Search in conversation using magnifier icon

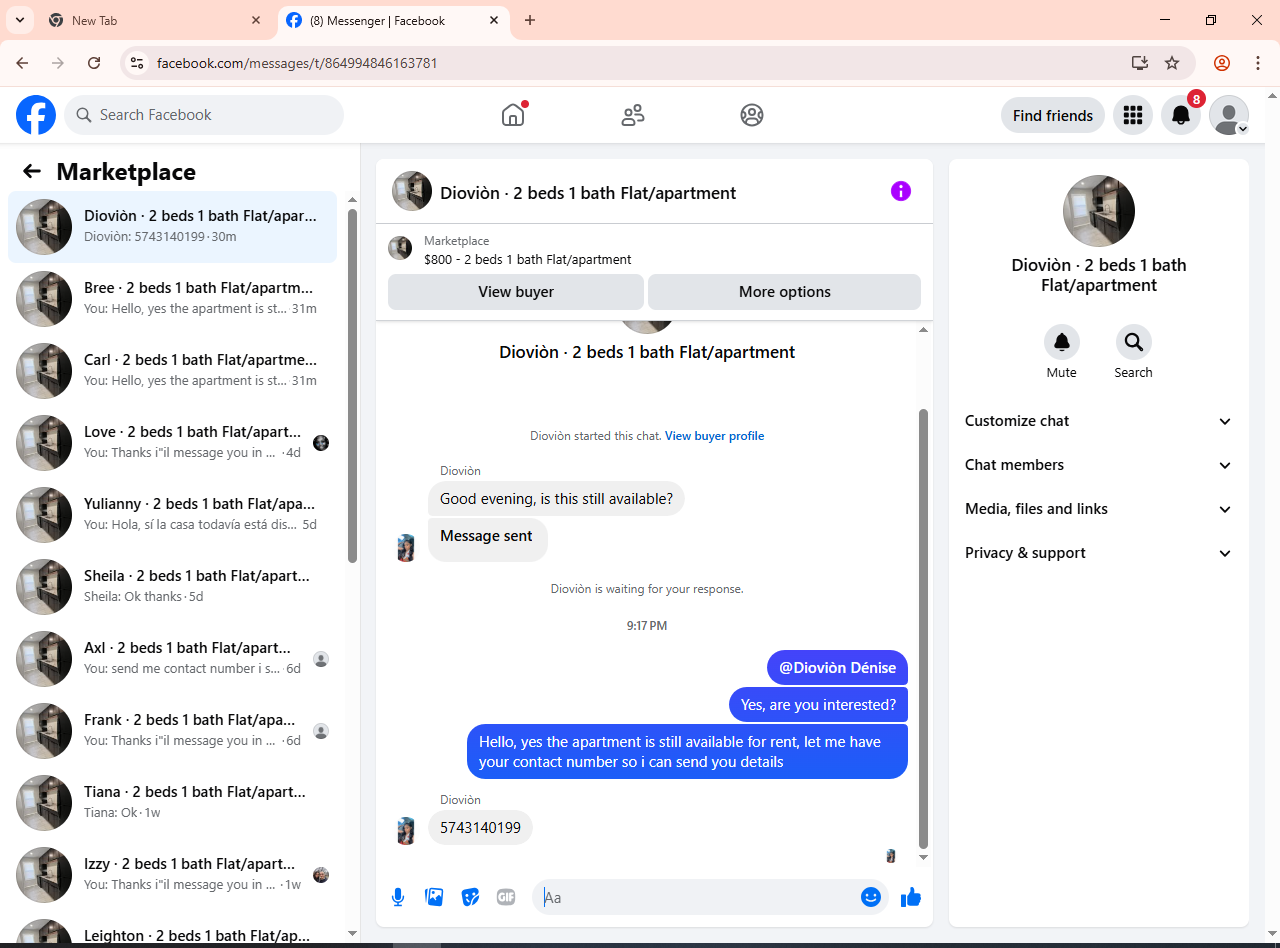pyautogui.click(x=1134, y=342)
